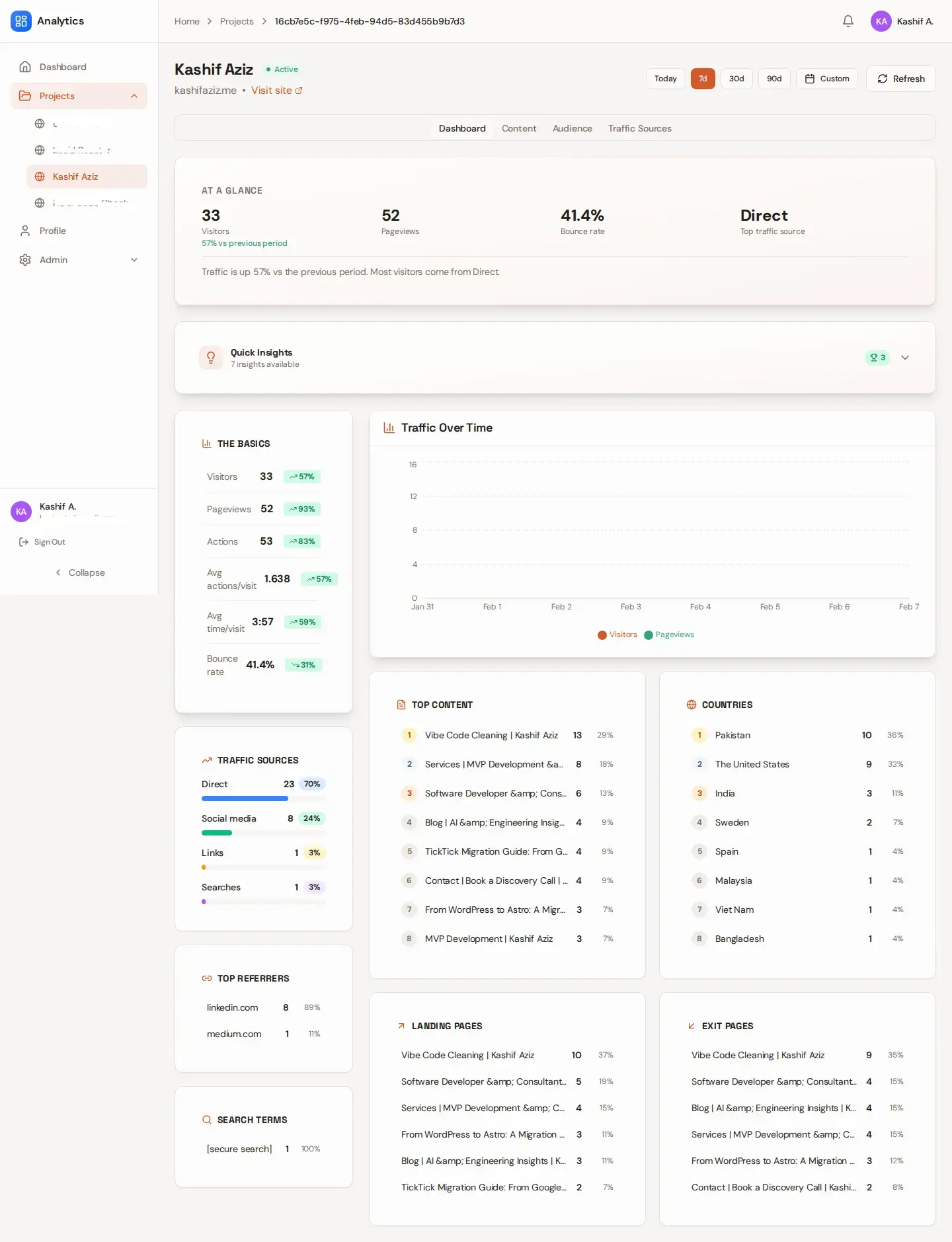This screenshot has height=1242, width=952.
Task: Select the 90d time range
Action: point(774,79)
